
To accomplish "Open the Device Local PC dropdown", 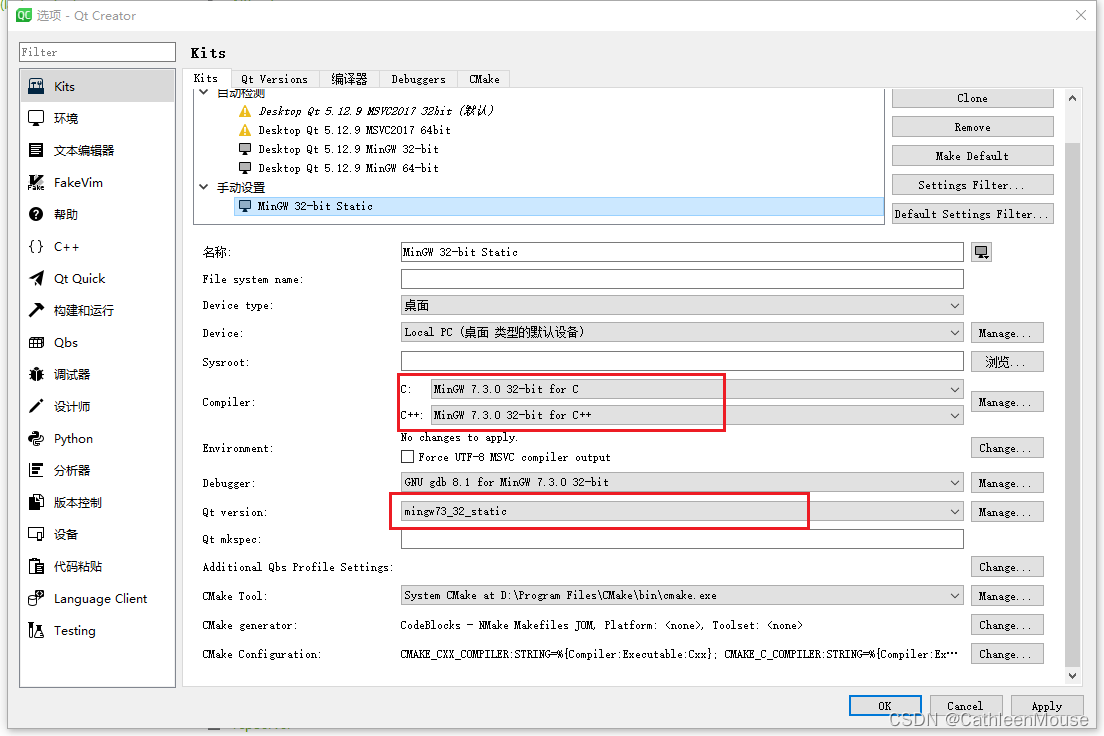I will tap(682, 332).
